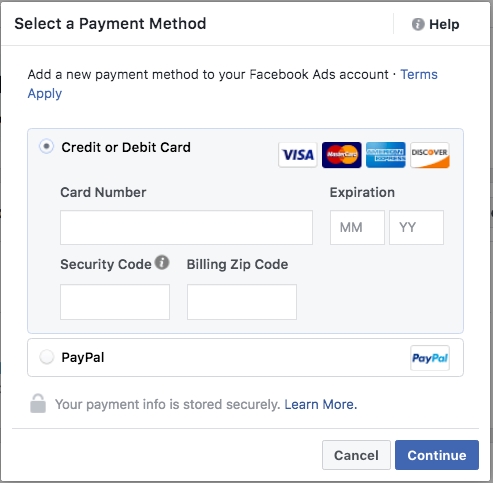Open Help text in dialog header
The width and height of the screenshot is (493, 483).
pos(444,24)
